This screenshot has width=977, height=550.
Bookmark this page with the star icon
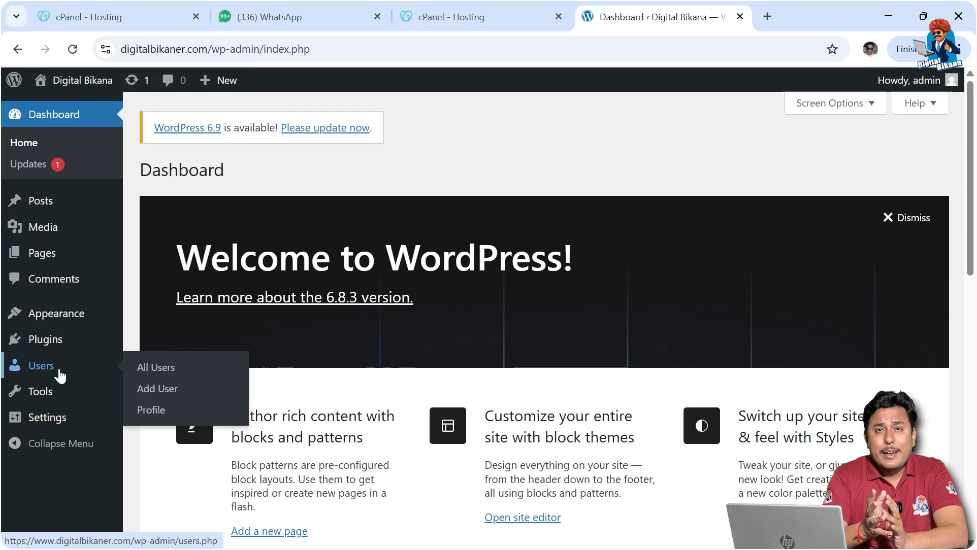click(832, 49)
